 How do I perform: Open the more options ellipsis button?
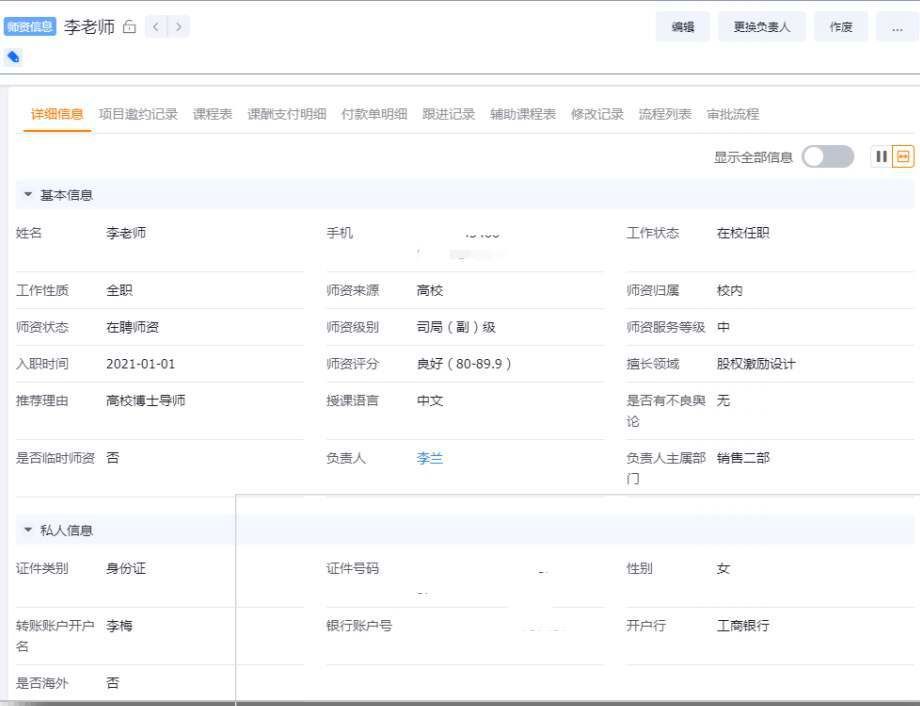coord(897,27)
